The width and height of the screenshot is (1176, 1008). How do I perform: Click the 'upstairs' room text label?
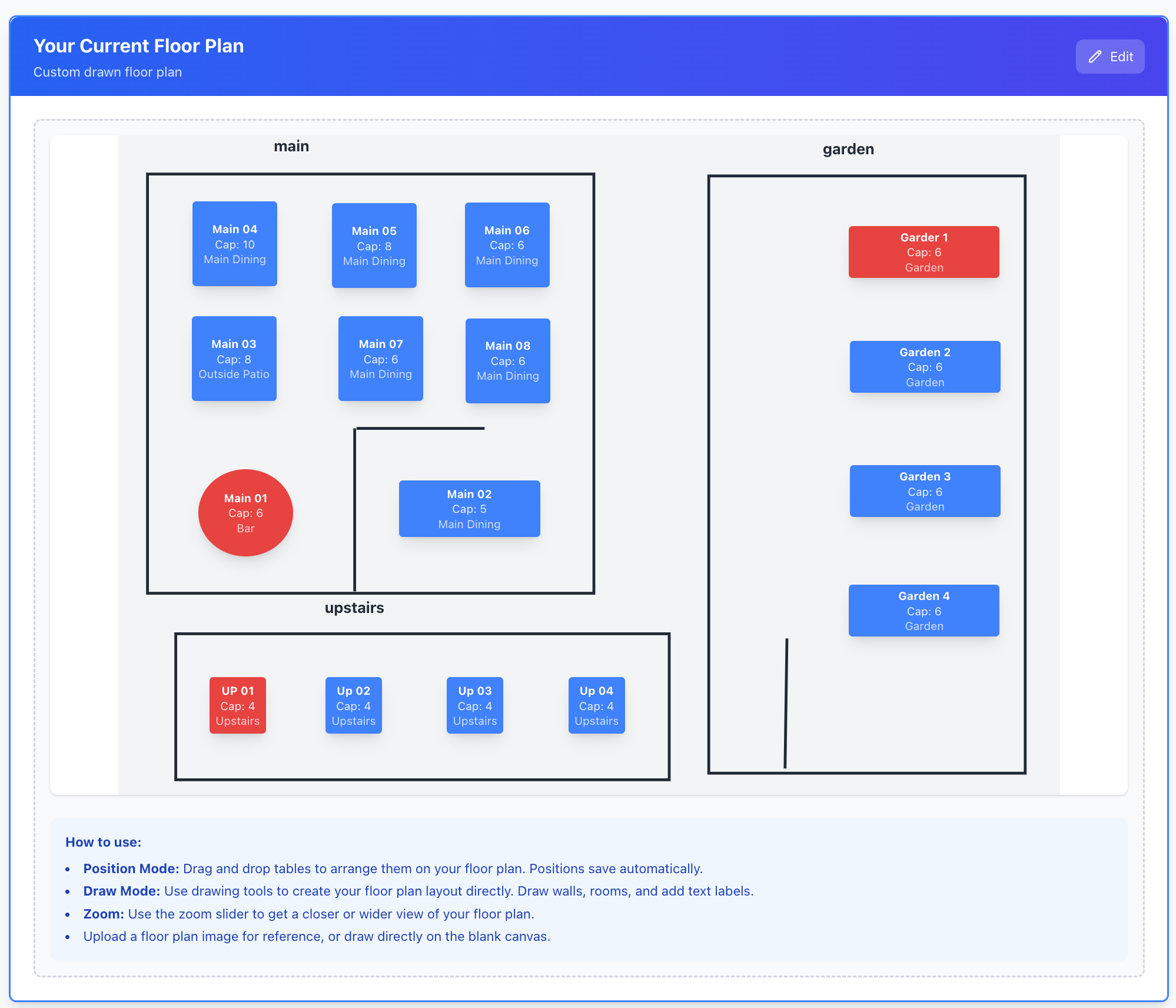click(354, 608)
